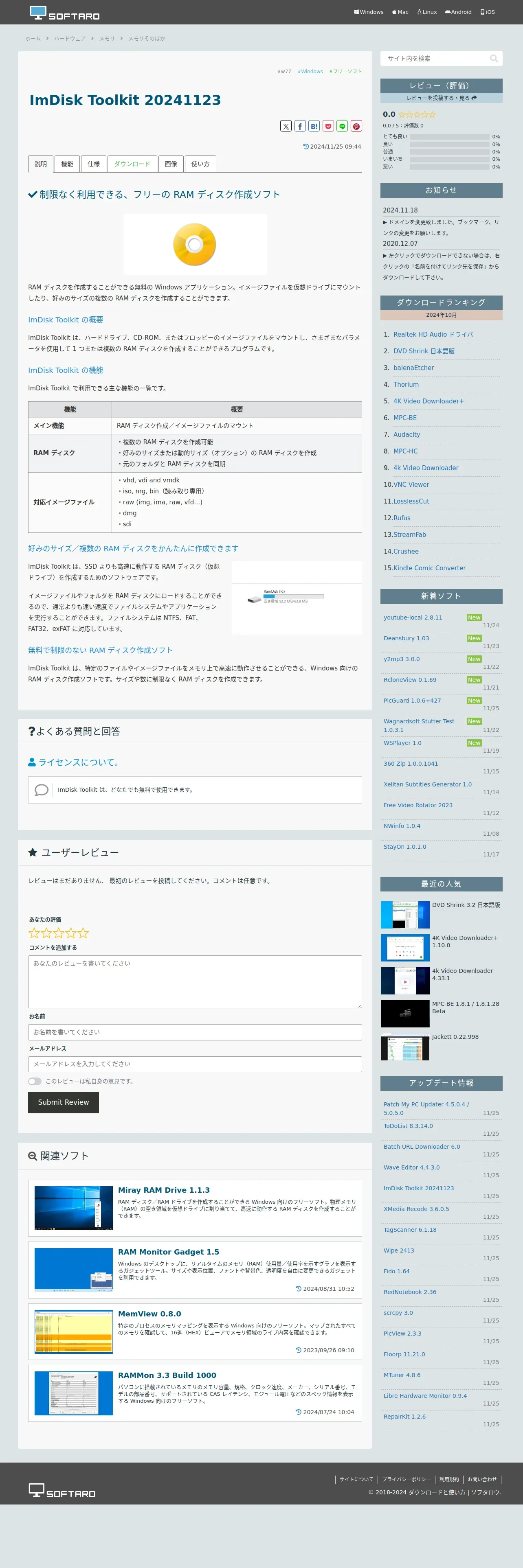Viewport: 523px width, 1568px height.
Task: Open youtube-local 2.8.11 new software
Action: coord(413,617)
